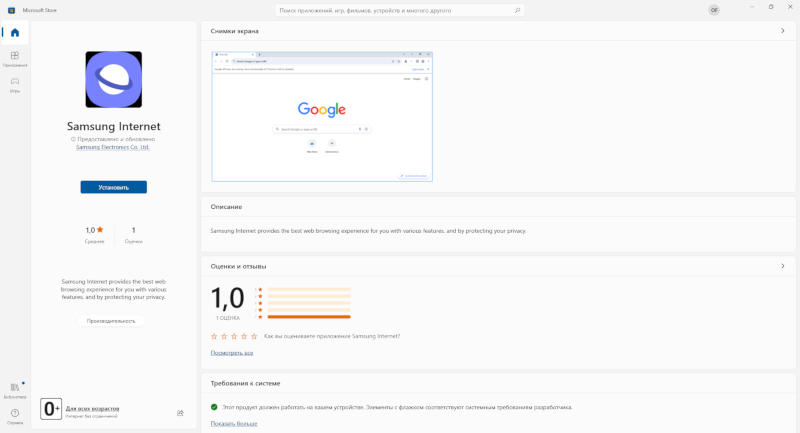Viewport: 800px width, 433px height.
Task: Expand the Снимки экрана section chevron
Action: point(782,31)
